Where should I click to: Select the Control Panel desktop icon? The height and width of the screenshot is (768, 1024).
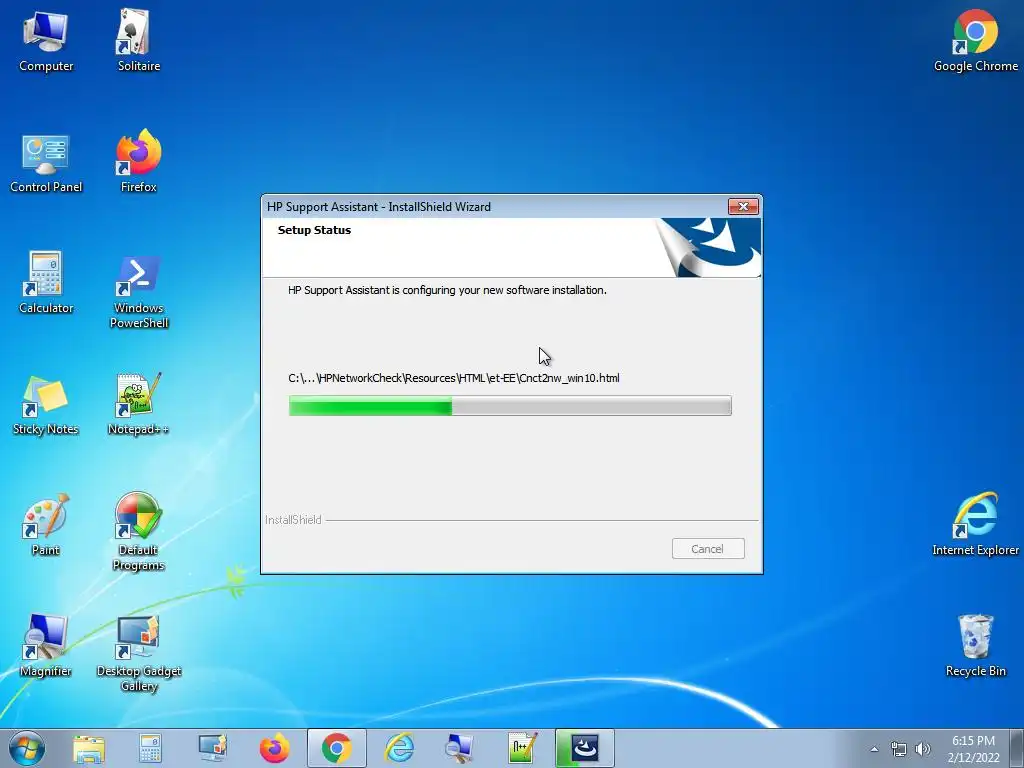tap(46, 163)
